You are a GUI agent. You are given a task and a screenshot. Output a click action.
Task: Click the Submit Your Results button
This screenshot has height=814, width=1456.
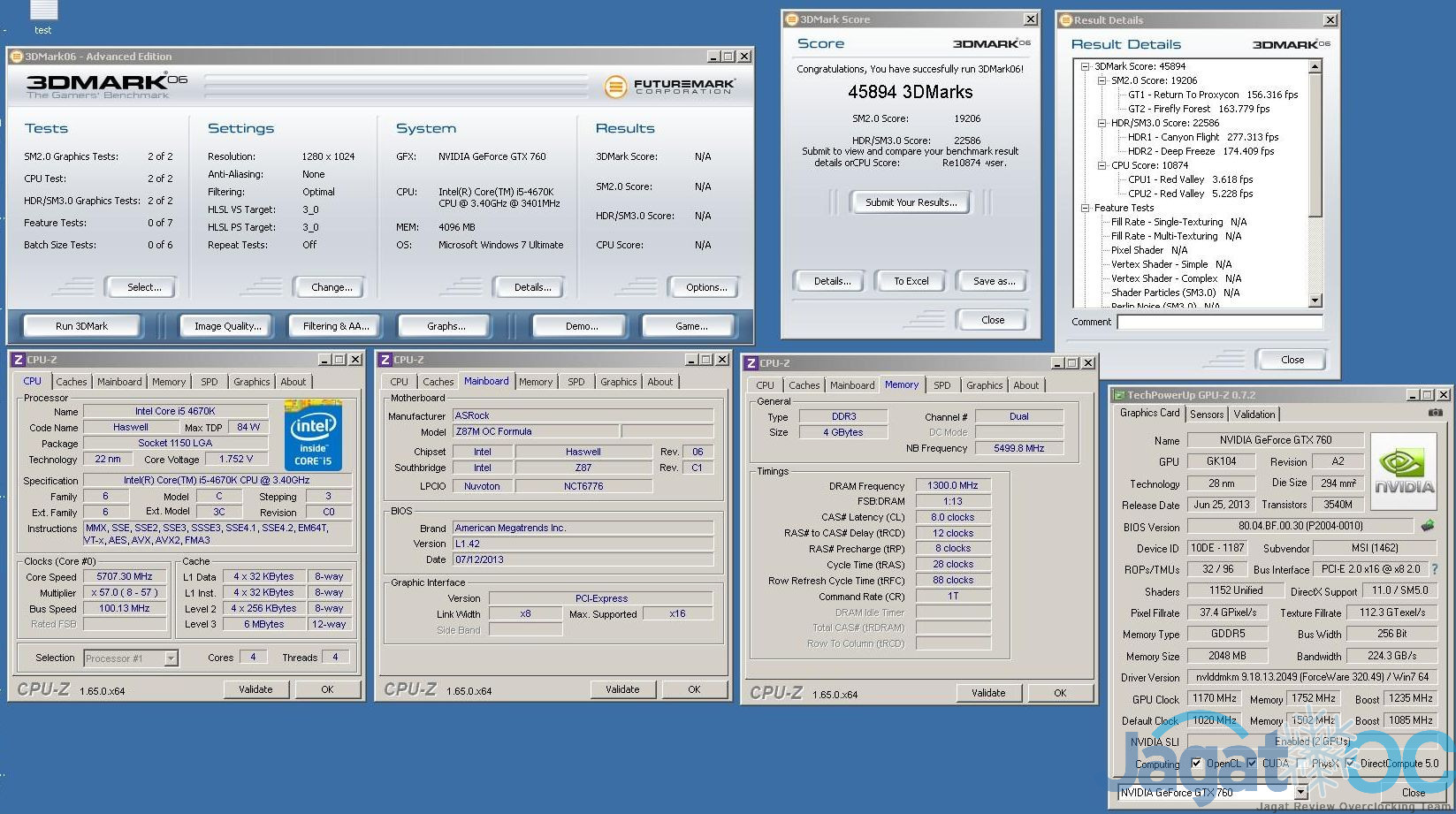click(x=911, y=202)
